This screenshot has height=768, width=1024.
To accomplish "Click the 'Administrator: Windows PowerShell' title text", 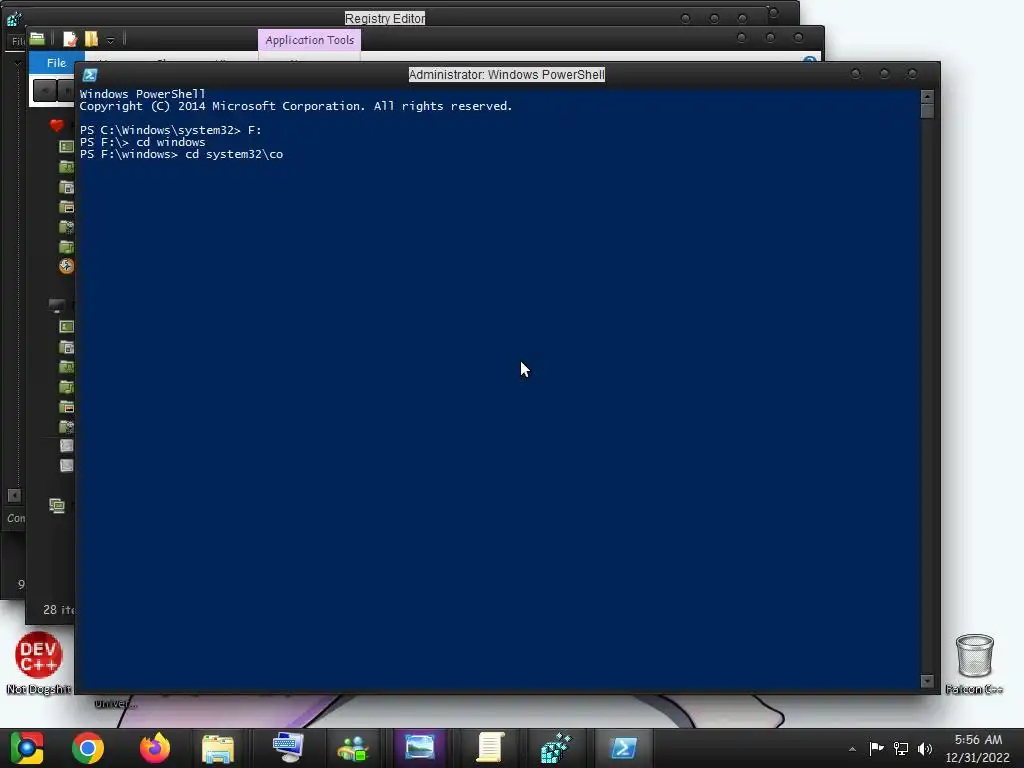I will (x=507, y=74).
